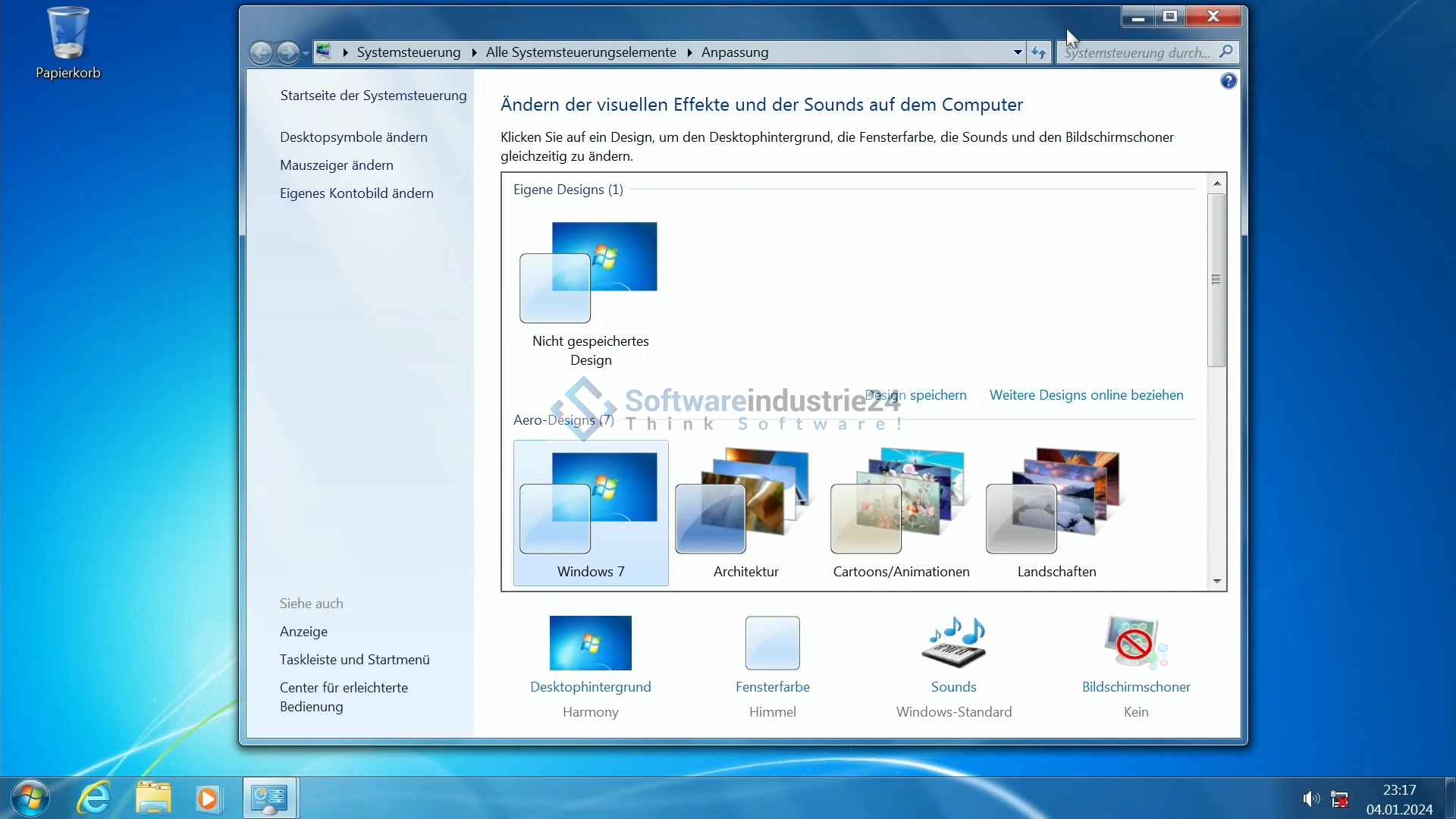Open the Bildschirmschoner screensaver icon
The image size is (1456, 819).
pos(1135,643)
